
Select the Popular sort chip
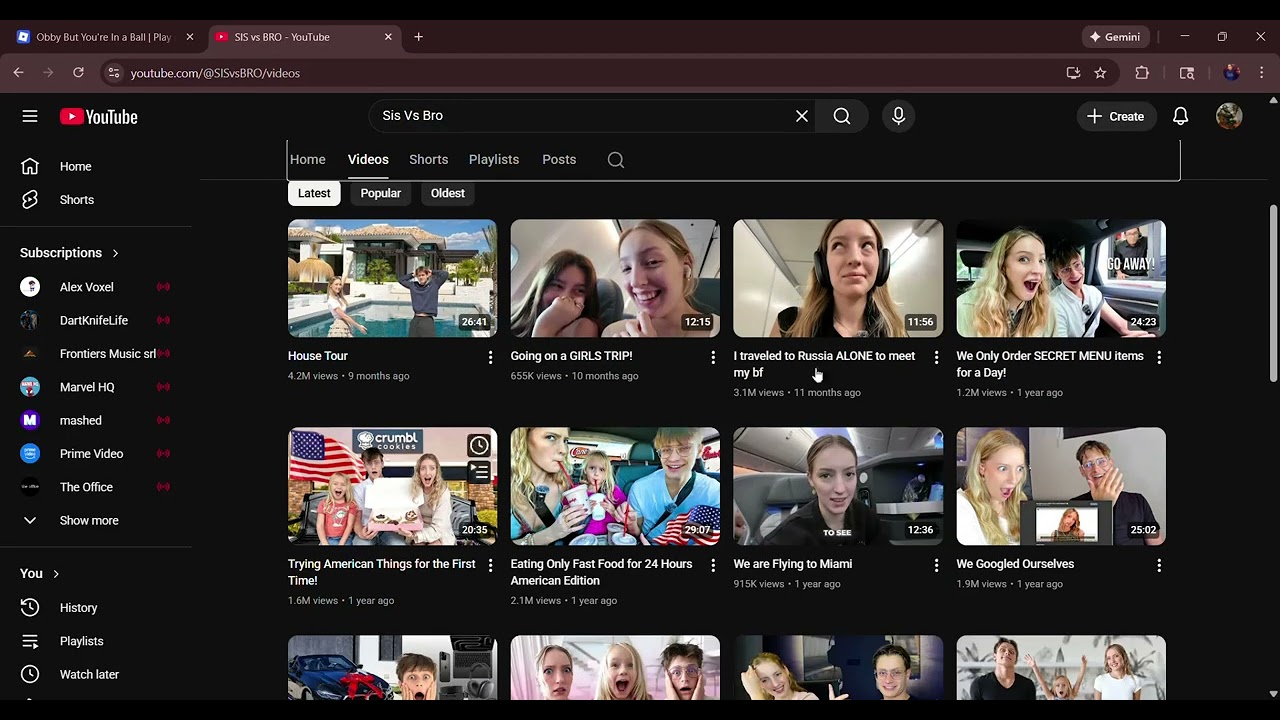(381, 193)
